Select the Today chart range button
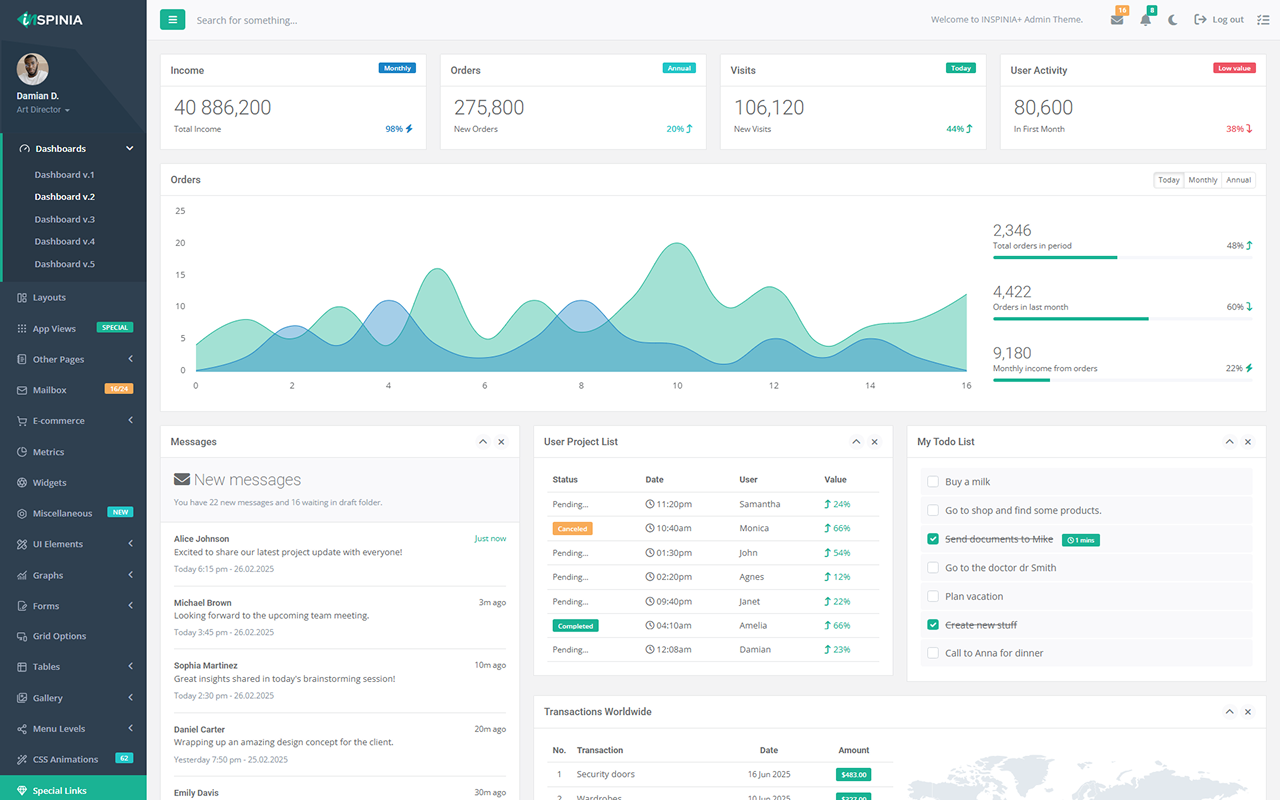Viewport: 1280px width, 800px height. (x=1169, y=180)
